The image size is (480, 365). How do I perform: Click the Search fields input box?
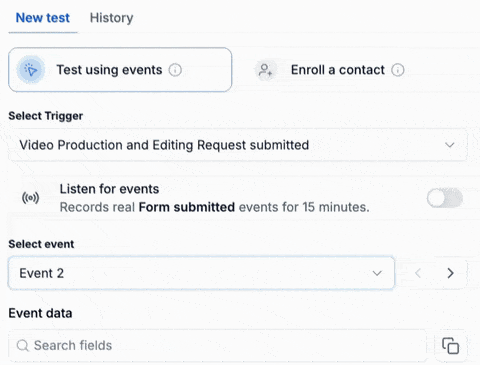217,346
